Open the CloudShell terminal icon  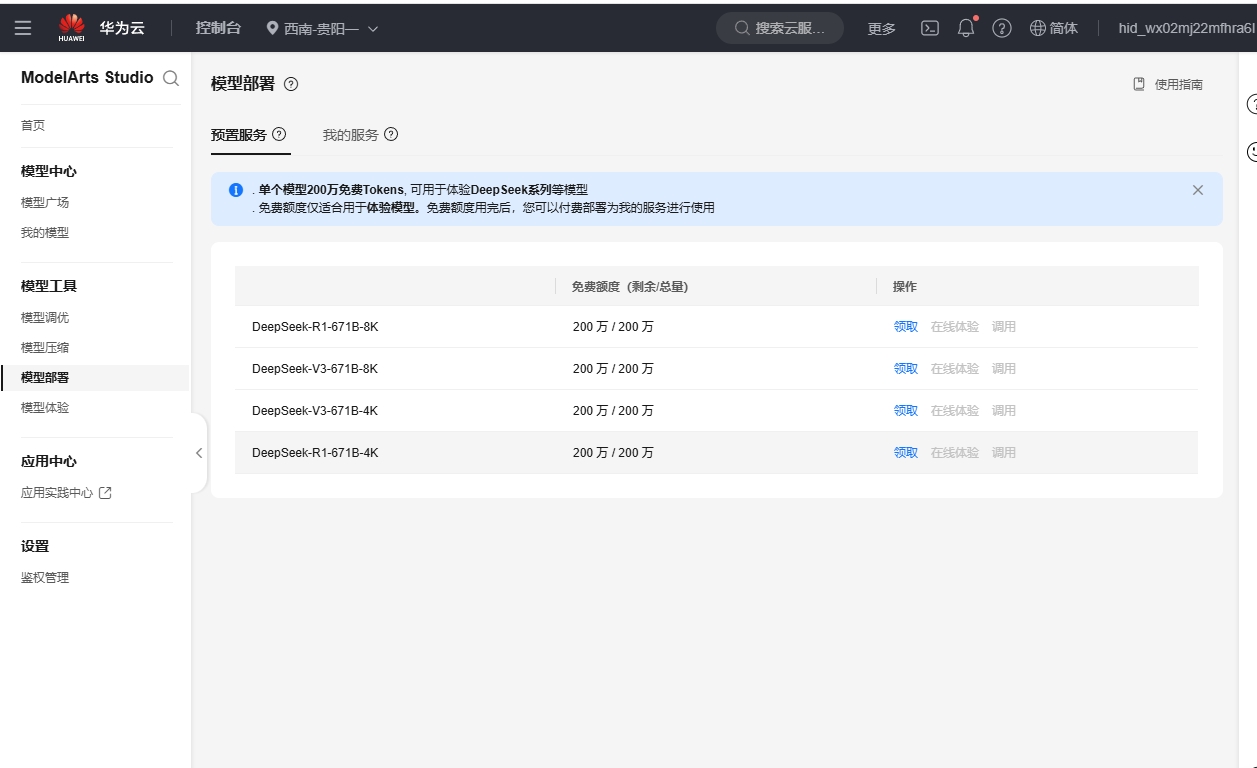tap(930, 28)
